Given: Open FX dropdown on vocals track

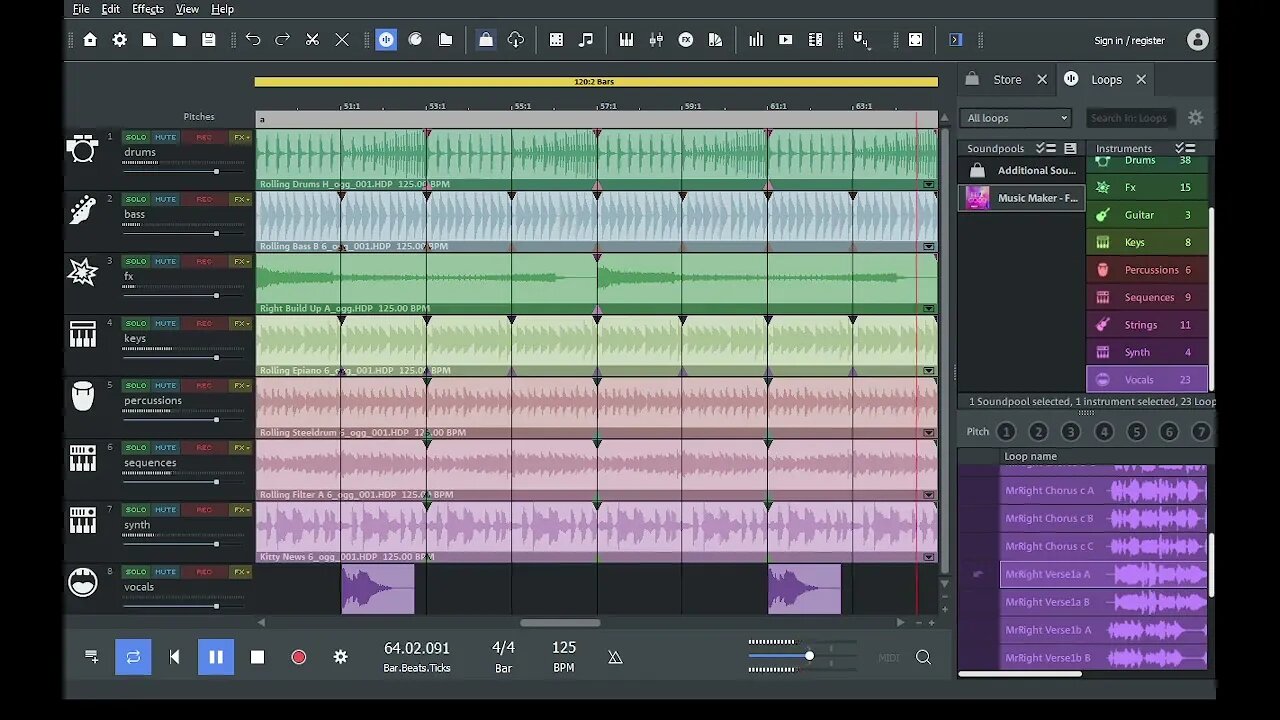Looking at the screenshot, I should tap(241, 571).
